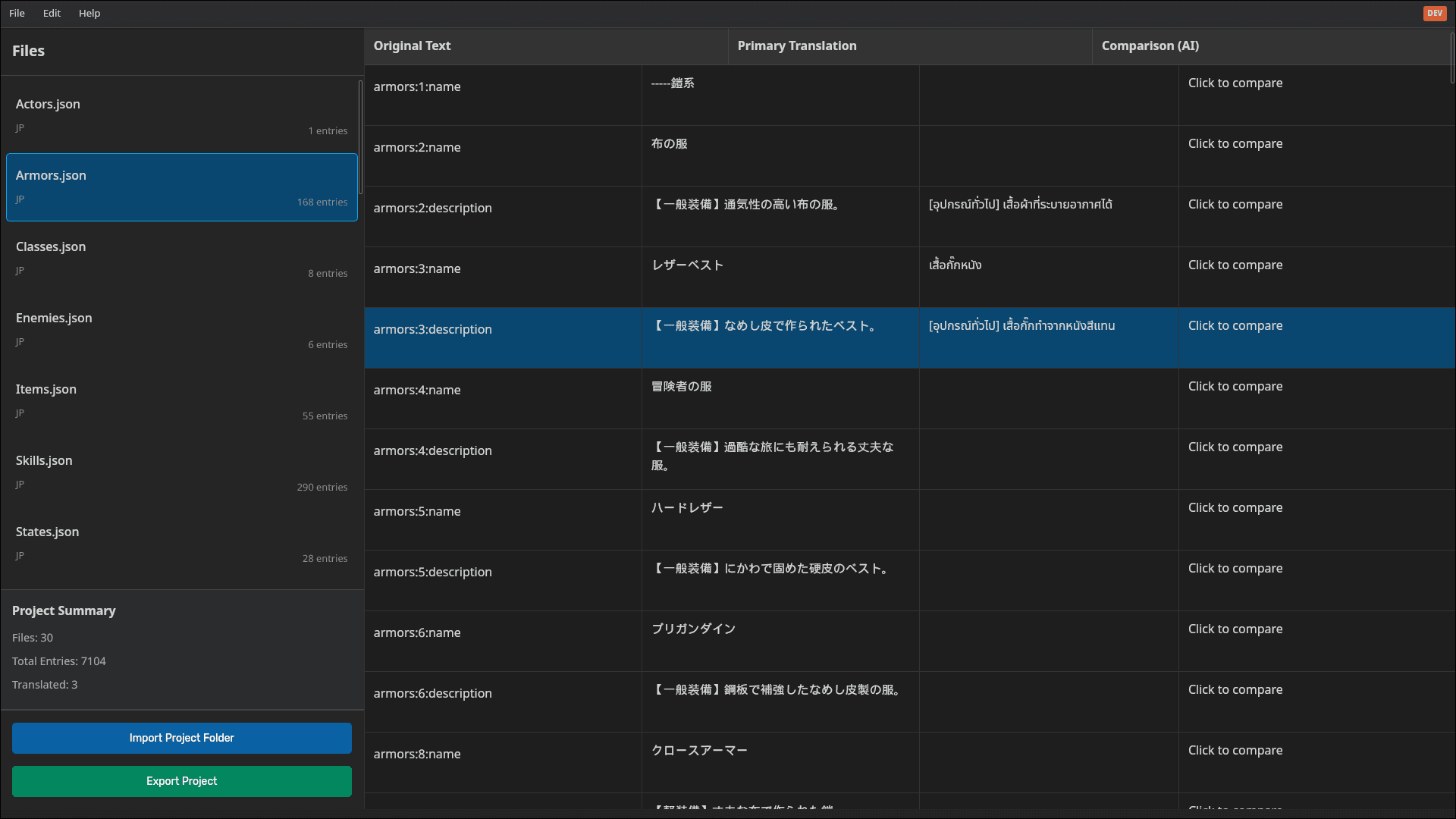1456x819 pixels.
Task: Select the Classes.json file
Action: 181,258
